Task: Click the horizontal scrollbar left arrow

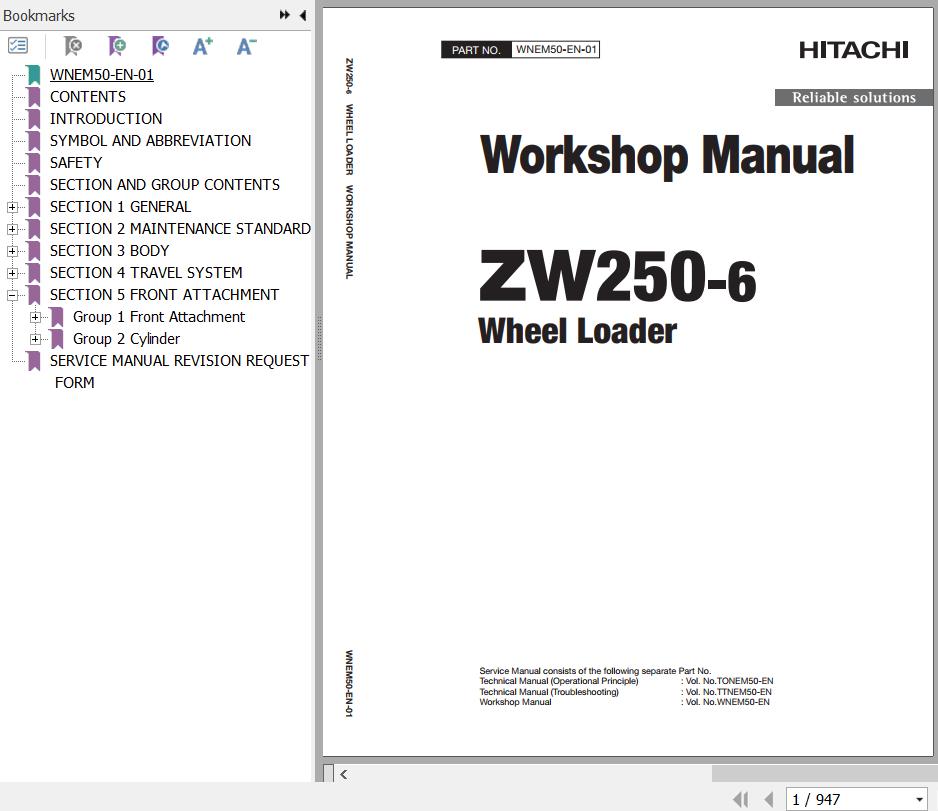Action: (343, 775)
